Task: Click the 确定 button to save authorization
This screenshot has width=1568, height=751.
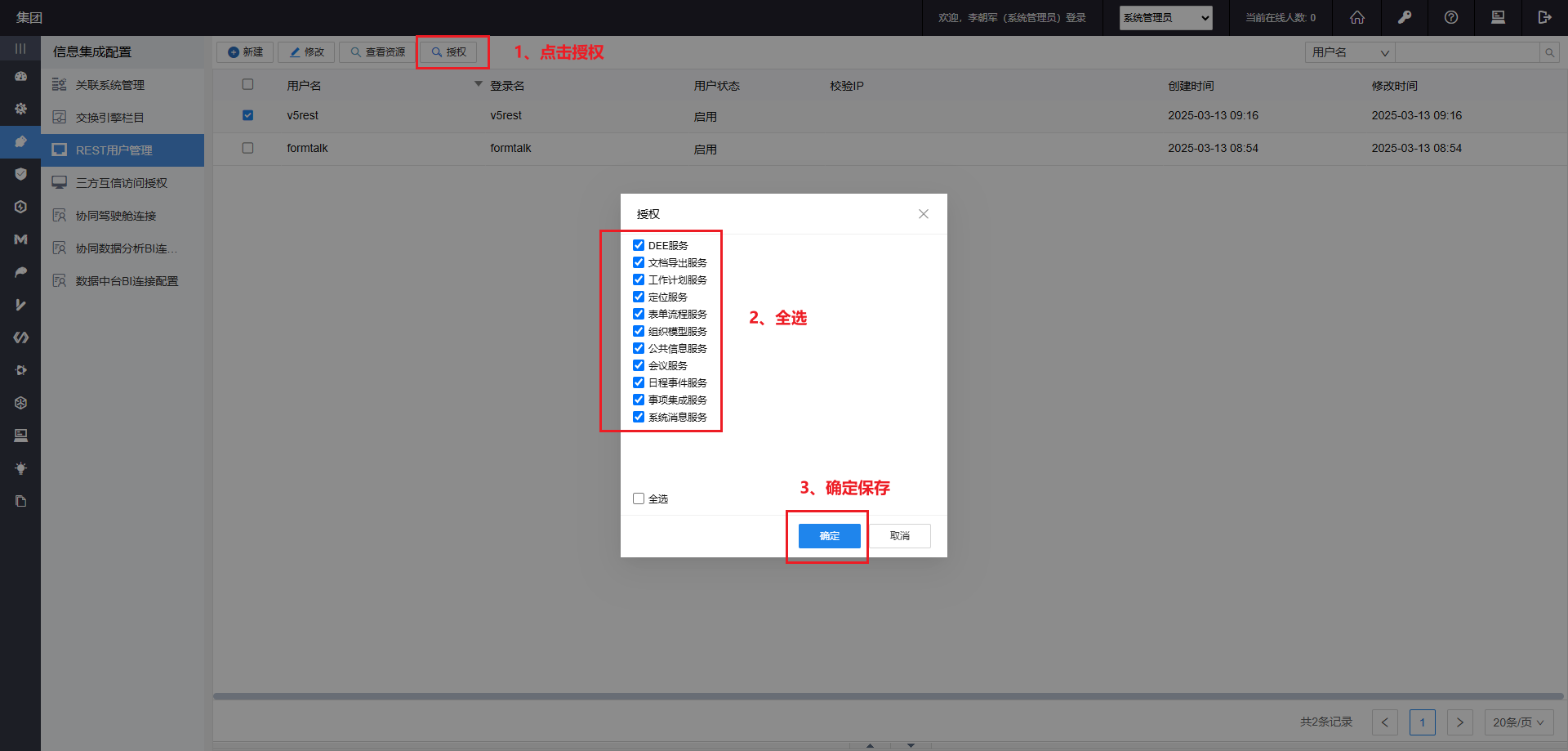Action: [830, 536]
